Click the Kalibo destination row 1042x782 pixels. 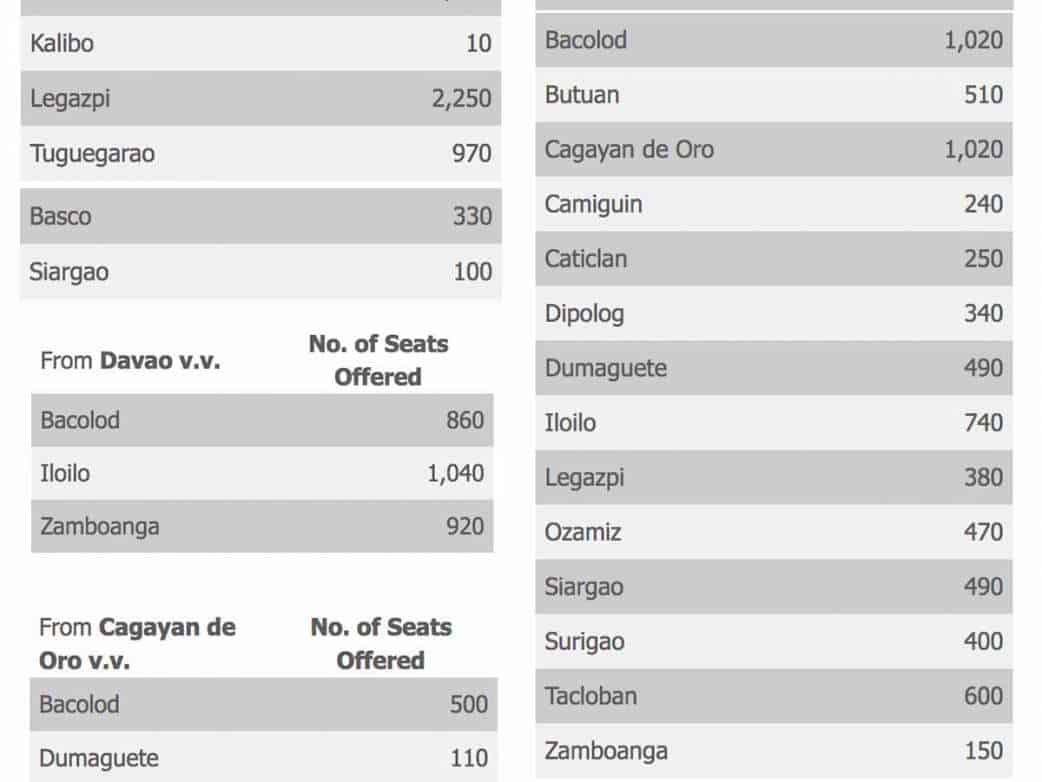[x=260, y=44]
